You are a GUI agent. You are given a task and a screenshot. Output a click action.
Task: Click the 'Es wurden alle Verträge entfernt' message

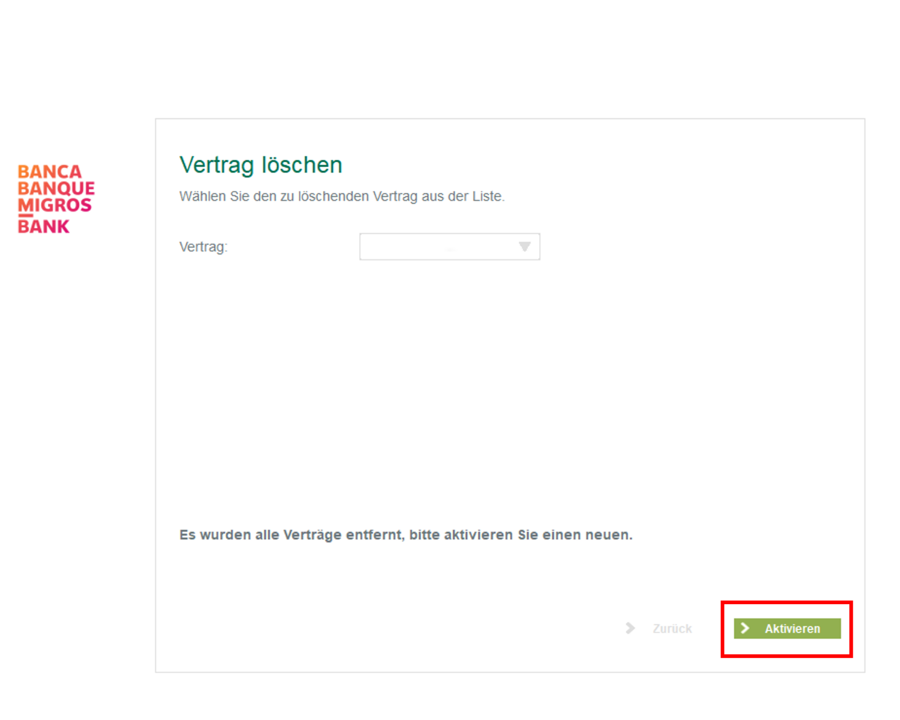(291, 535)
